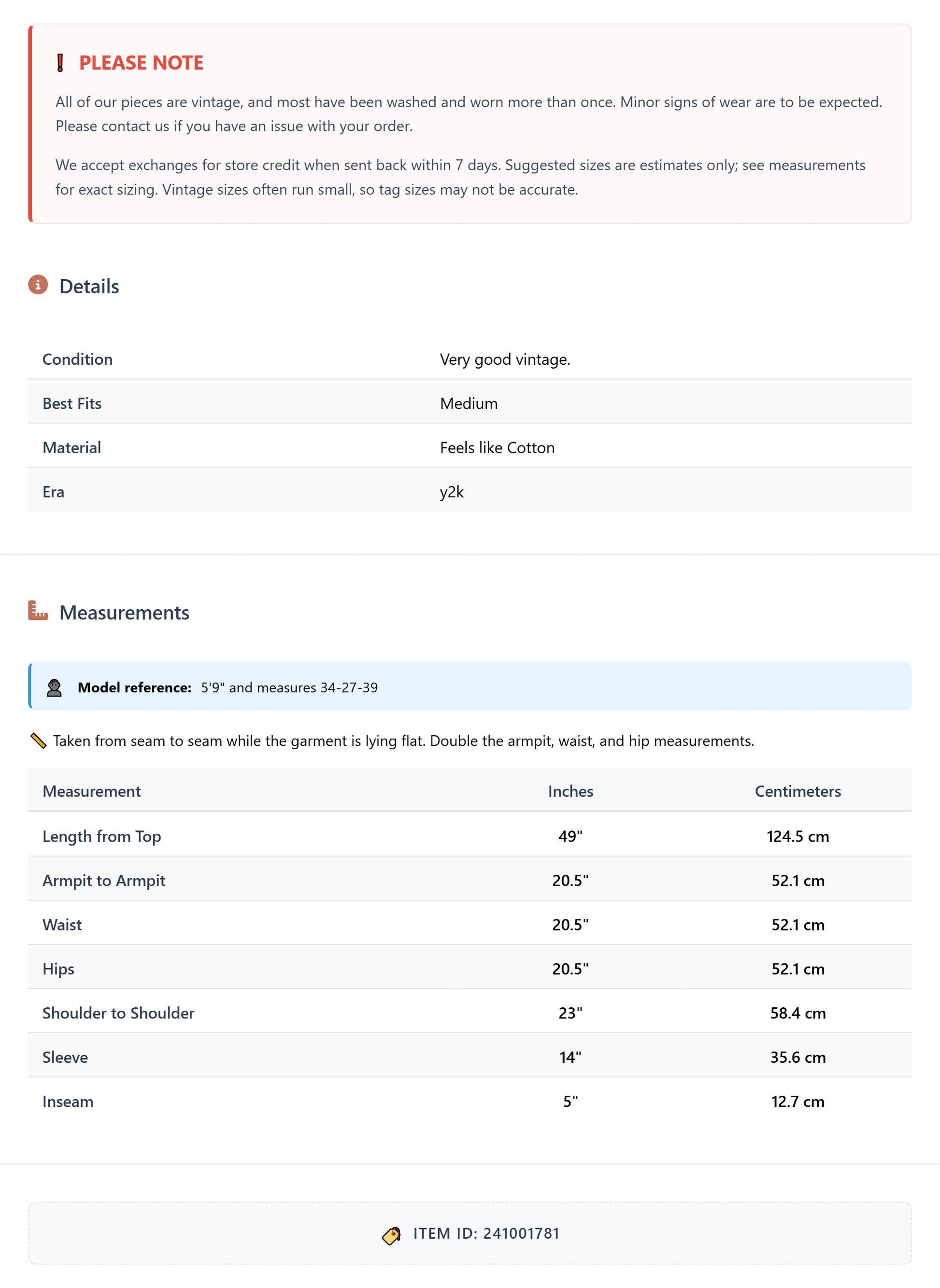Click the Best Fits Medium value
940x1288 pixels.
click(x=469, y=403)
